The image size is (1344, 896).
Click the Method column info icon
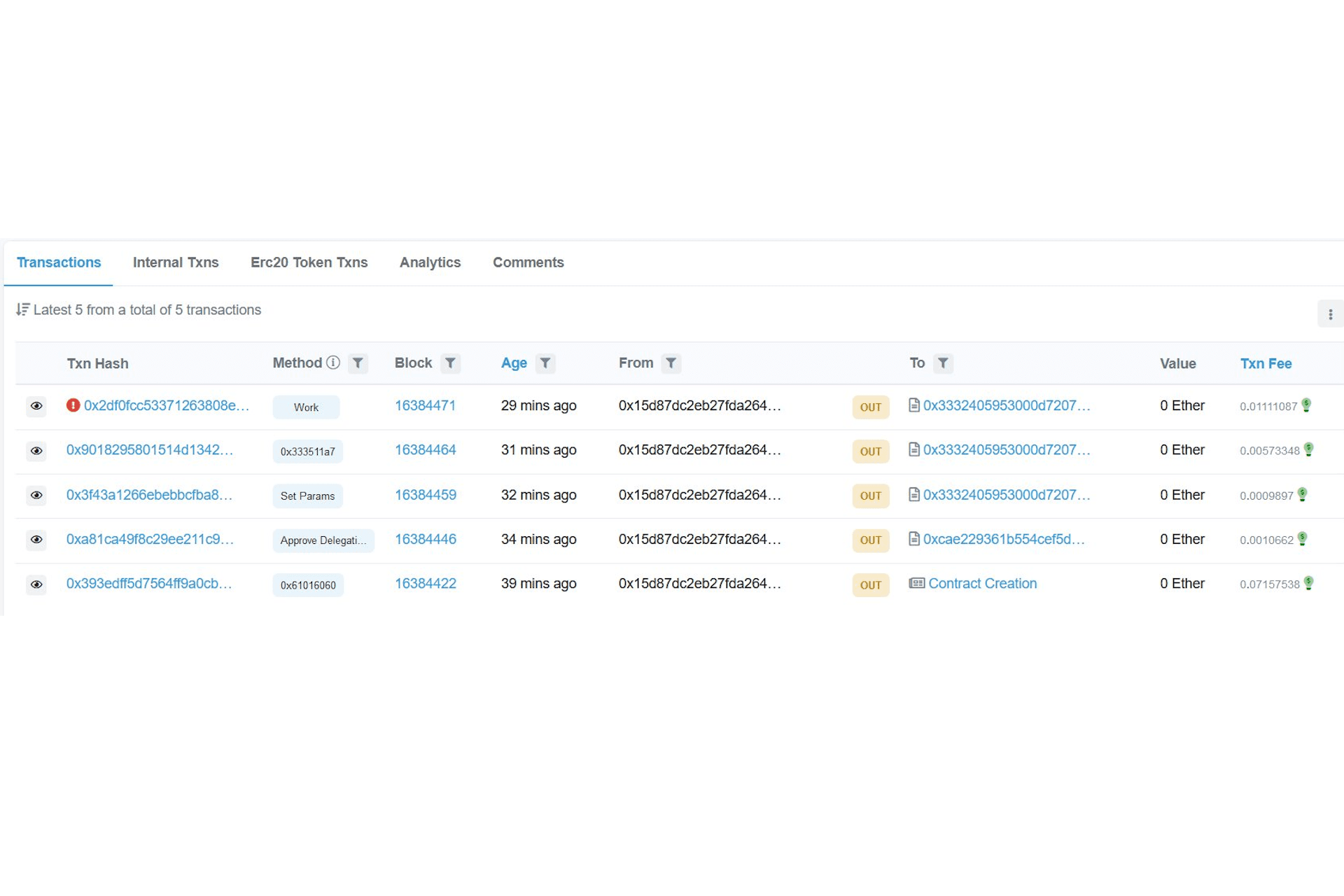click(333, 363)
